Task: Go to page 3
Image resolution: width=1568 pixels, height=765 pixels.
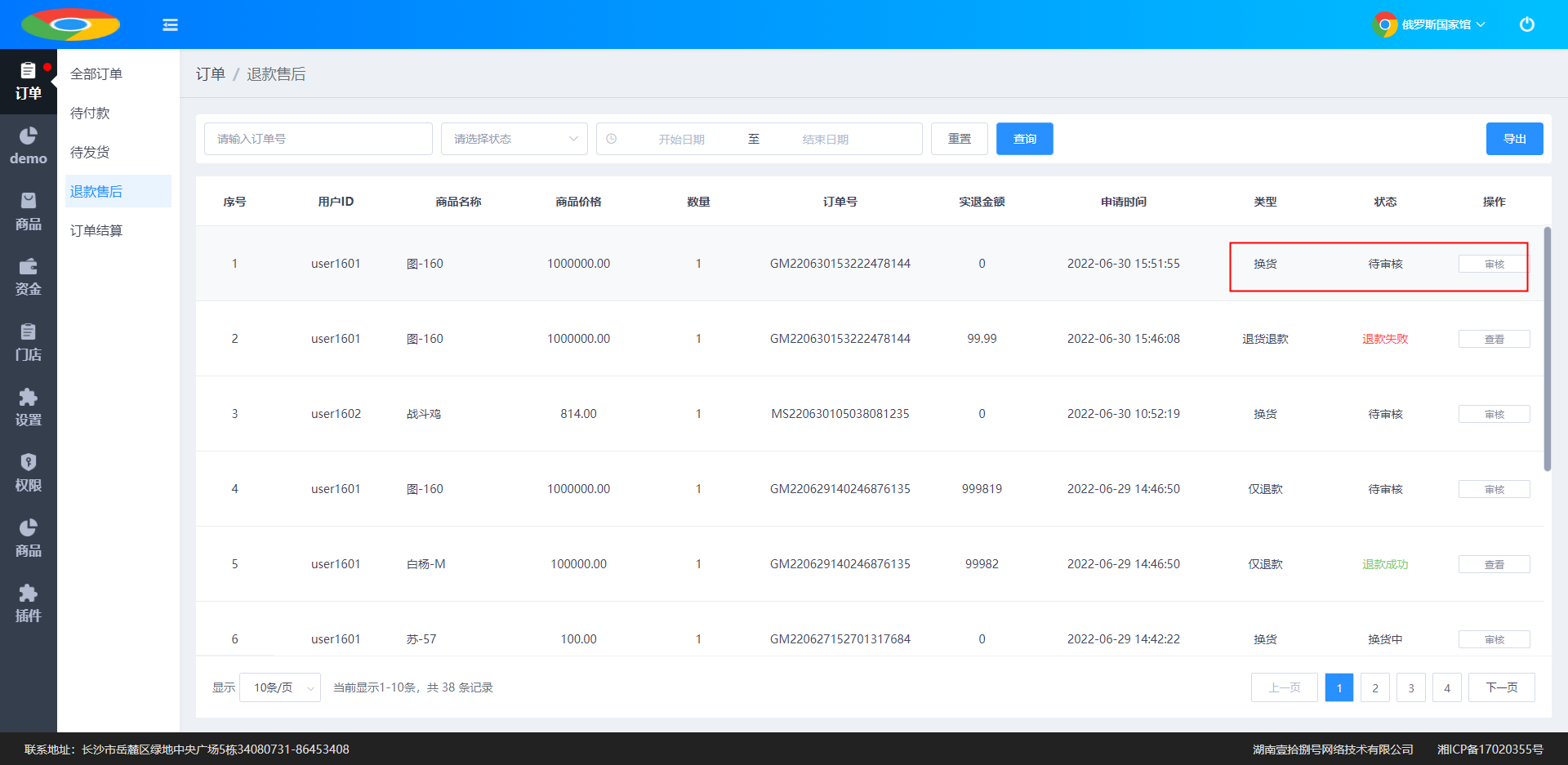Action: (1411, 687)
